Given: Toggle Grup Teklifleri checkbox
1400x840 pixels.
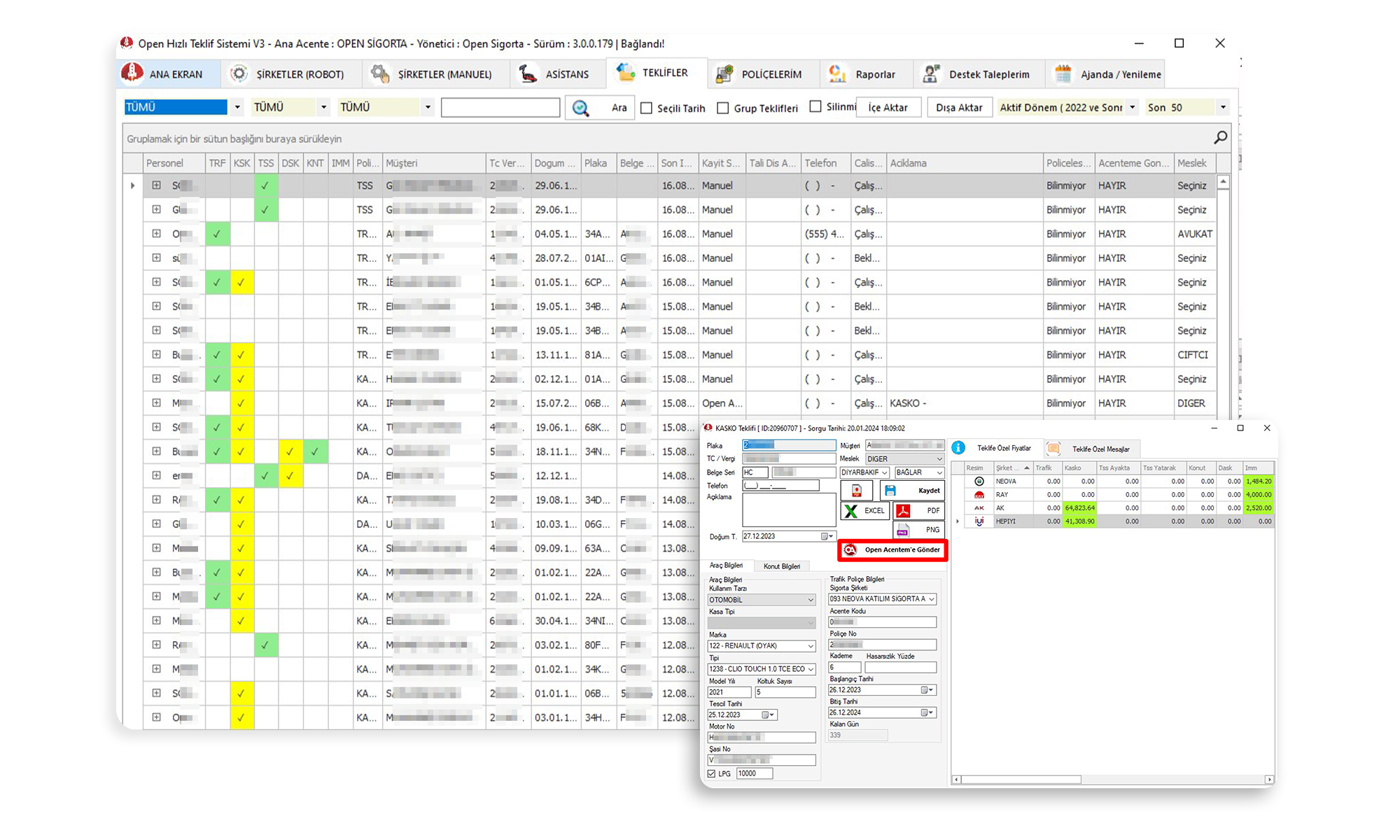Looking at the screenshot, I should point(723,108).
